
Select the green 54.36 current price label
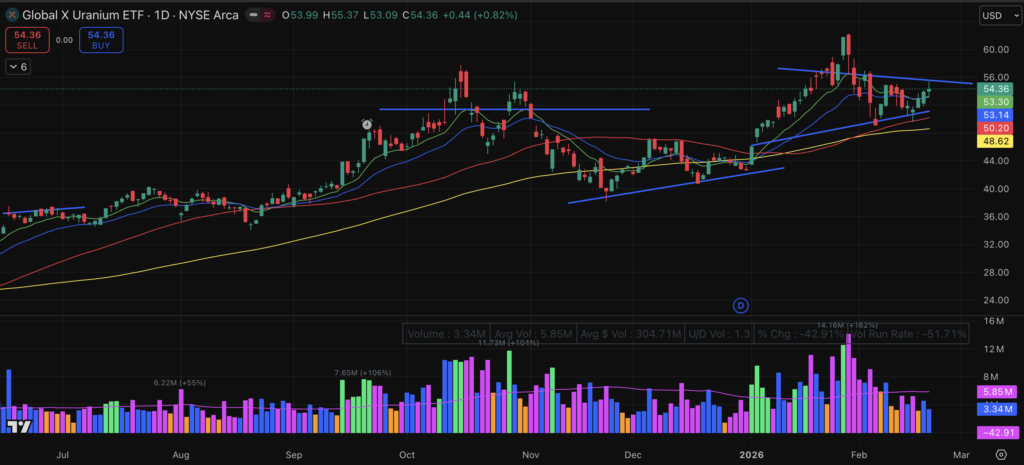tap(996, 89)
